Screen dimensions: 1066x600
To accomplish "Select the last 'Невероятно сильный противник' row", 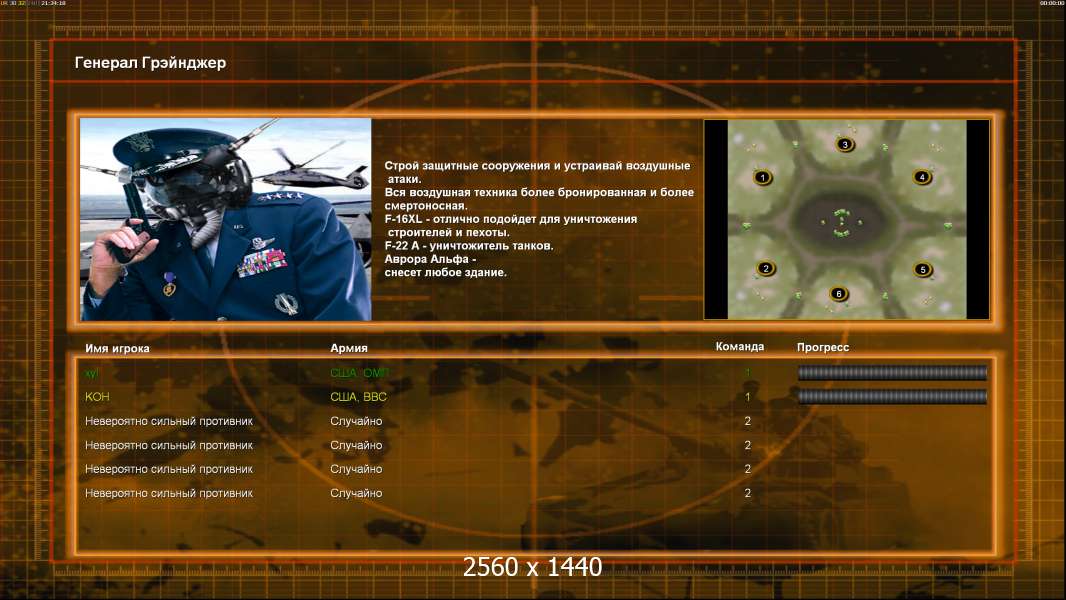I will 169,493.
